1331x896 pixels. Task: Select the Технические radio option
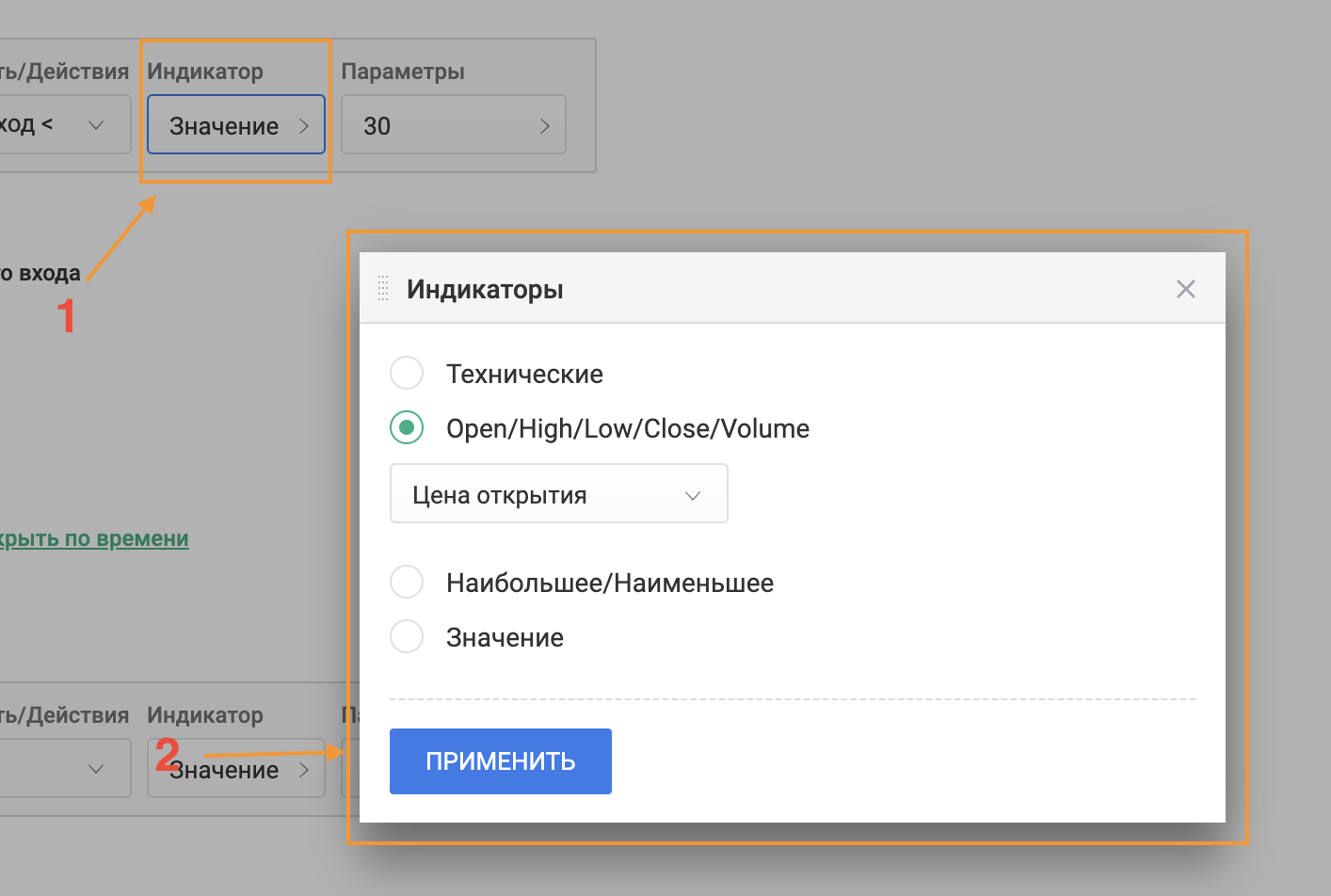pos(407,374)
